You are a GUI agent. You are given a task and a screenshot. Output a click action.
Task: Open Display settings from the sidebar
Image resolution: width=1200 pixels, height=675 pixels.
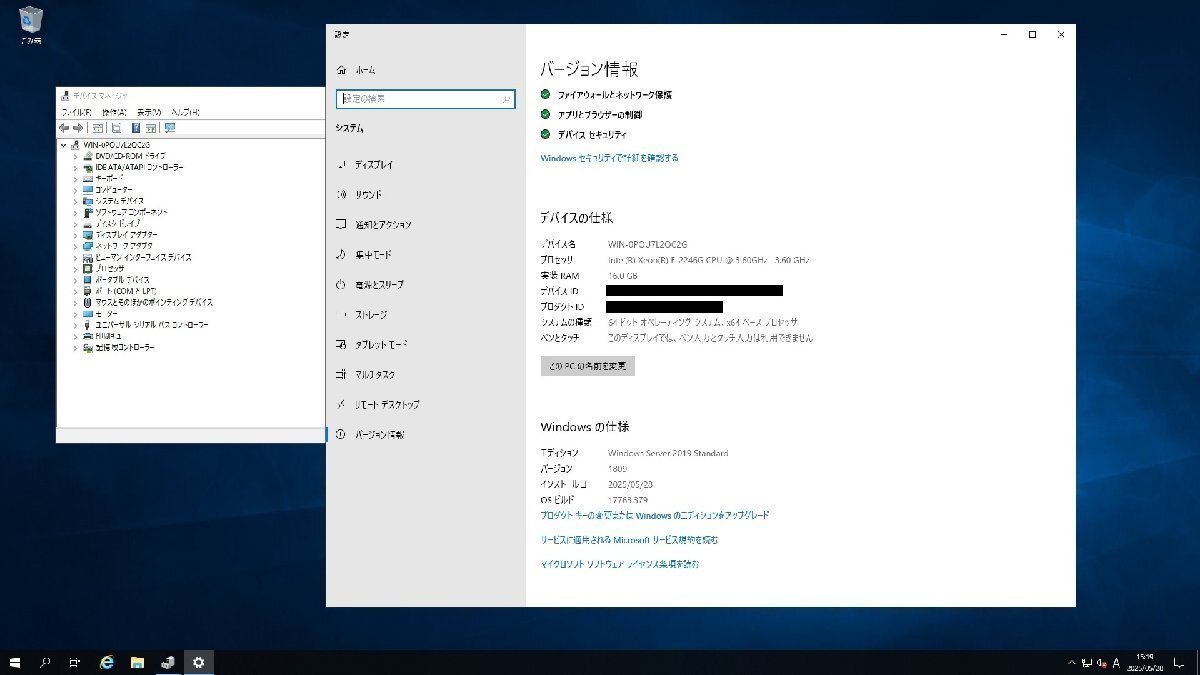coord(375,165)
